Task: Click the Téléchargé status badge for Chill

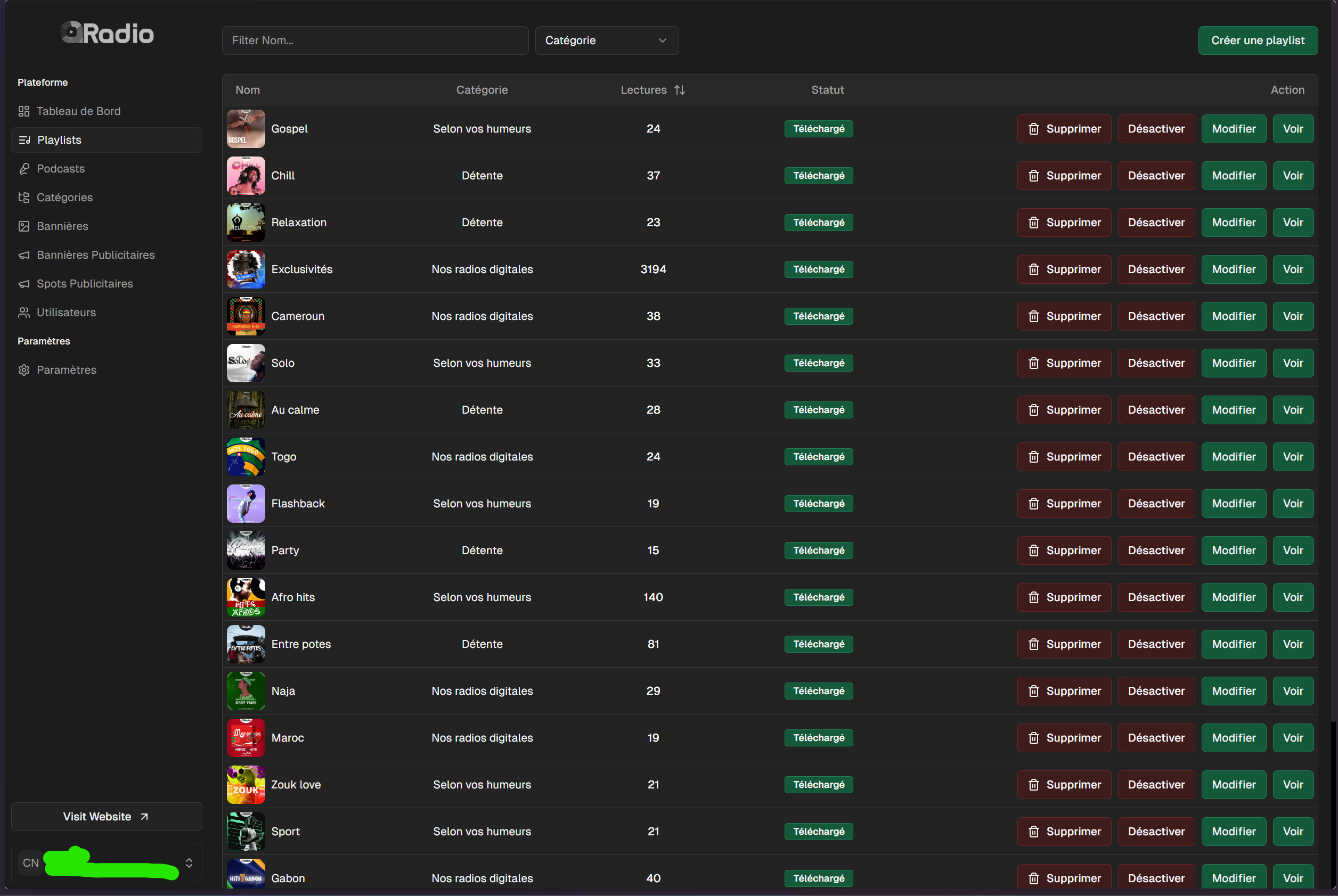Action: coord(819,176)
